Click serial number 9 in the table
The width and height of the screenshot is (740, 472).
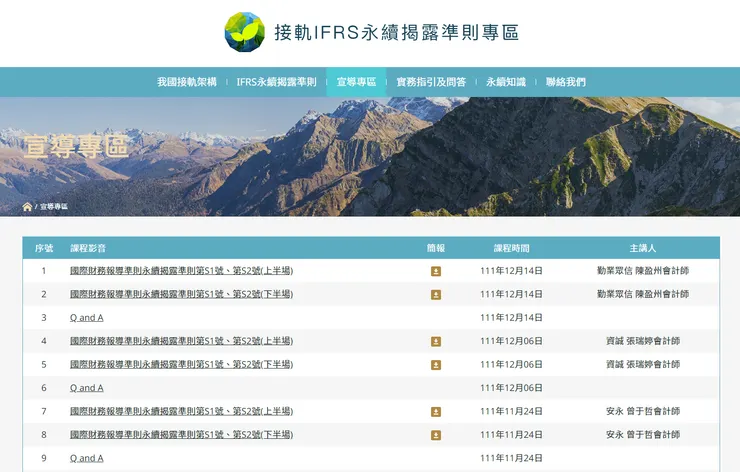pyautogui.click(x=44, y=458)
